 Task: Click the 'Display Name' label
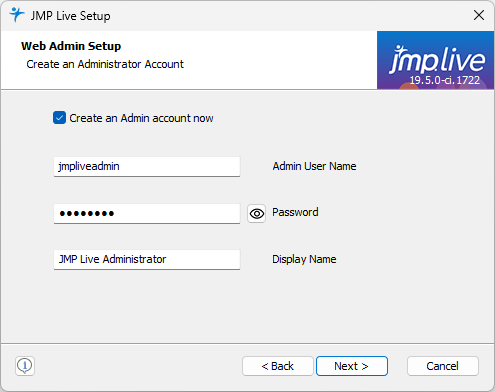(304, 259)
